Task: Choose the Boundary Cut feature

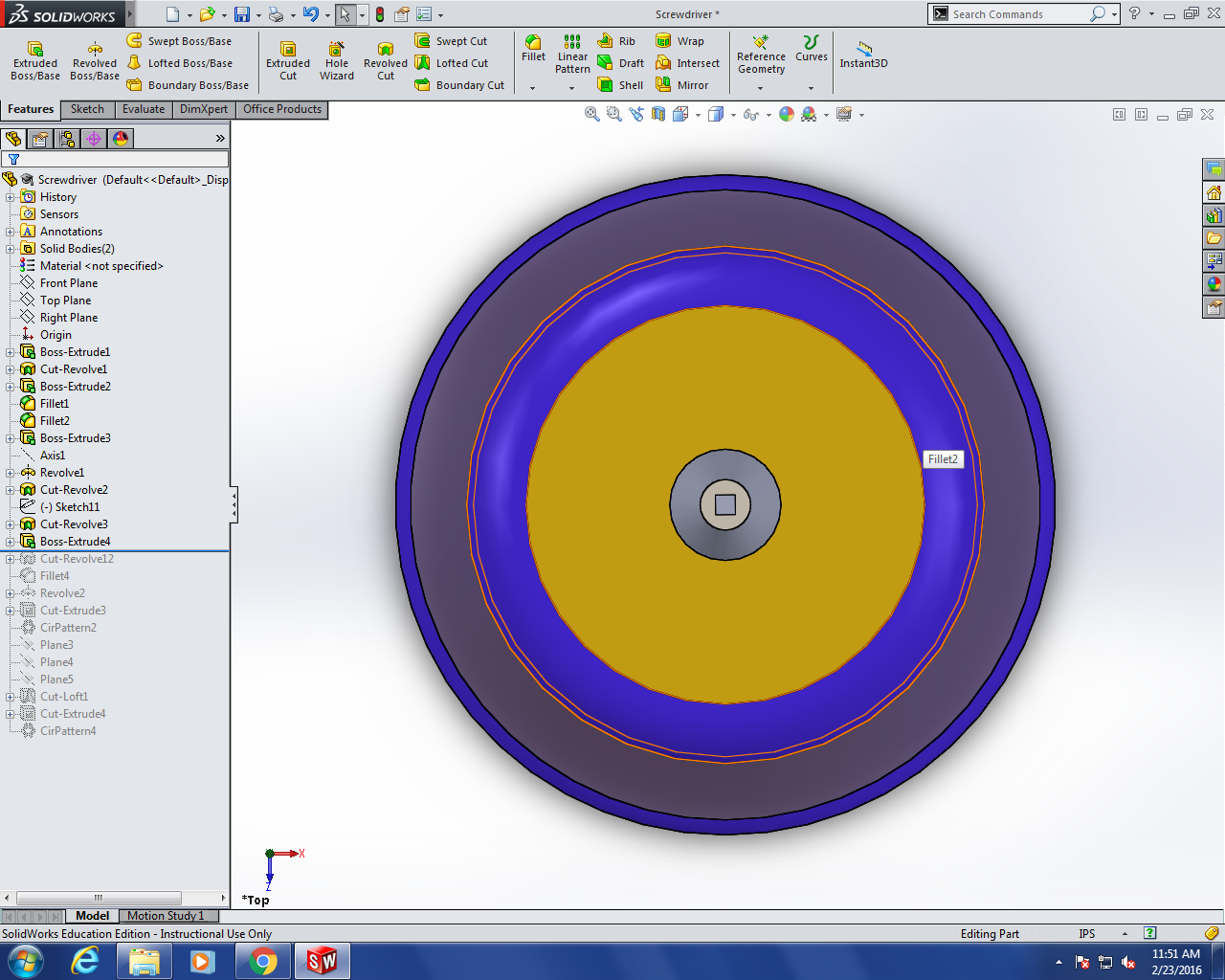Action: pyautogui.click(x=459, y=85)
